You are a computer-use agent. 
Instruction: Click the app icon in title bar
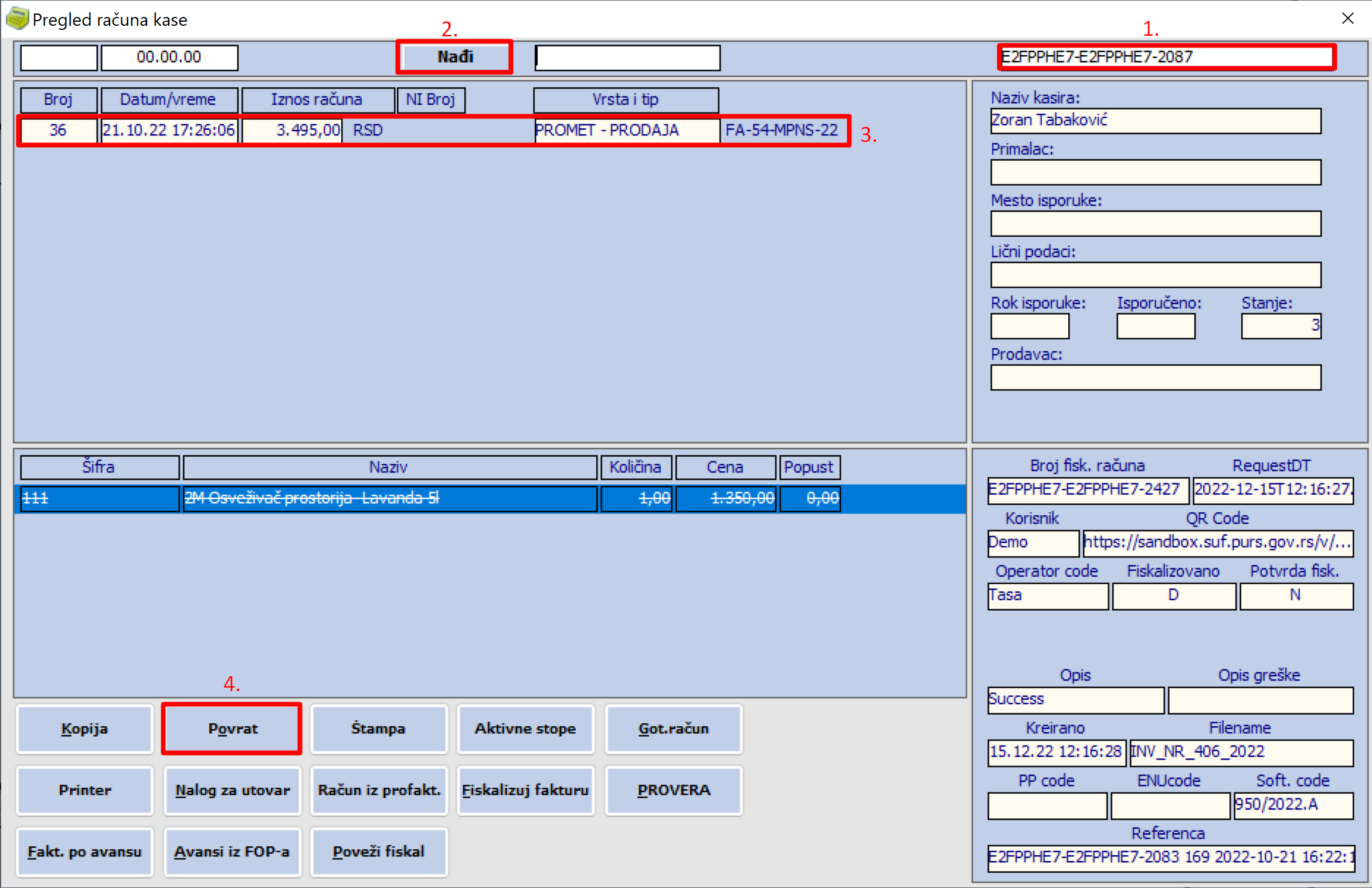[x=16, y=19]
